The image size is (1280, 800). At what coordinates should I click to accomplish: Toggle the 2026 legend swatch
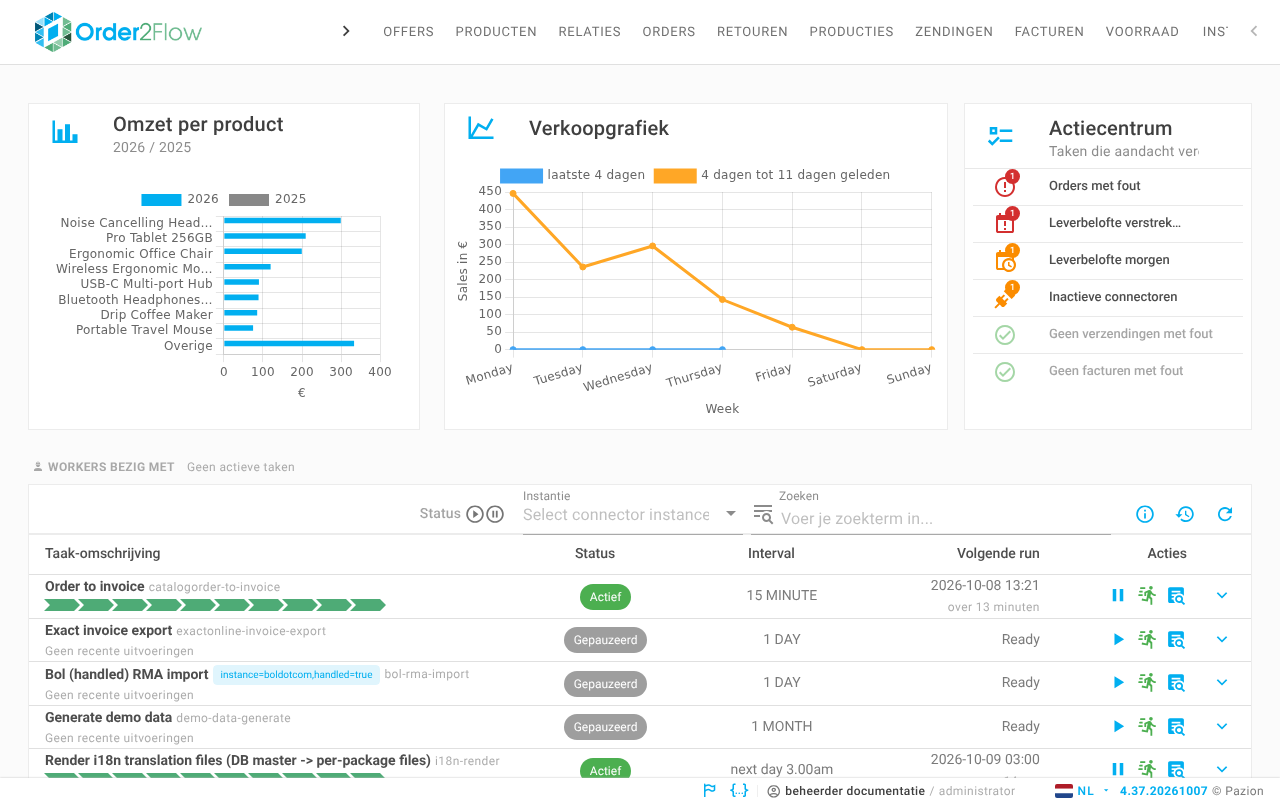(x=161, y=199)
